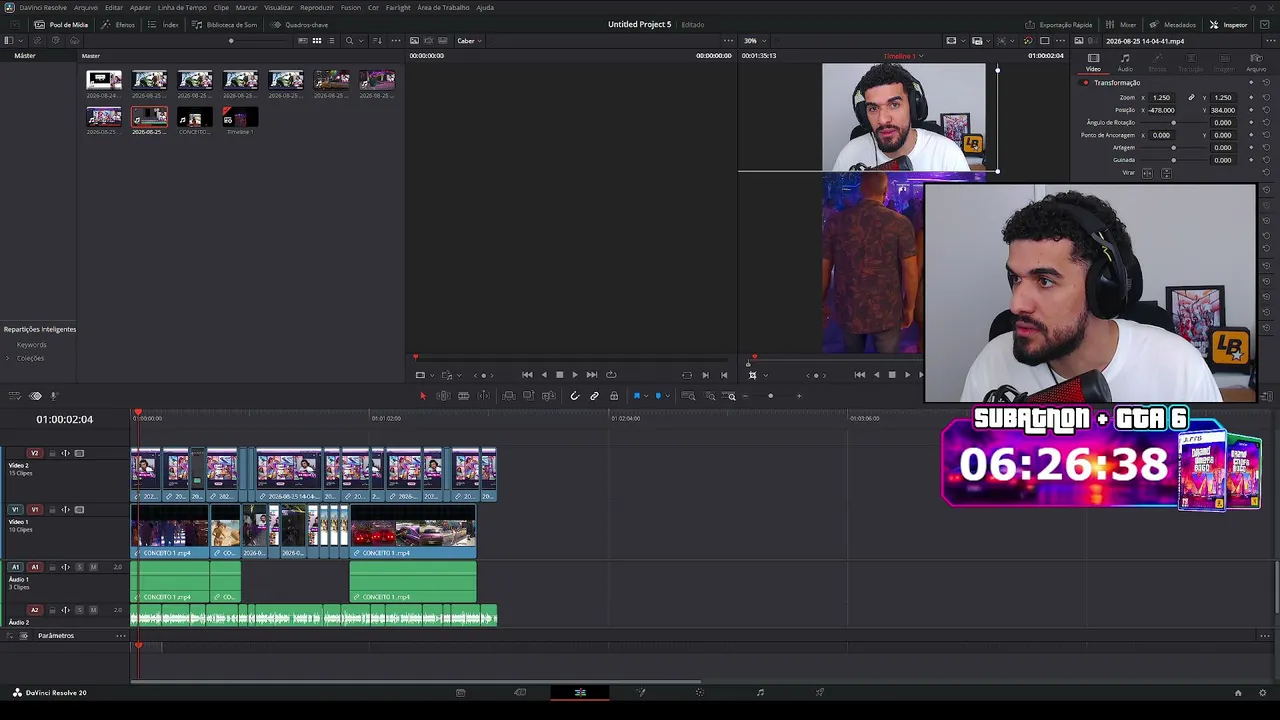Switch media pool to list view
Image resolution: width=1280 pixels, height=720 pixels.
pos(331,41)
